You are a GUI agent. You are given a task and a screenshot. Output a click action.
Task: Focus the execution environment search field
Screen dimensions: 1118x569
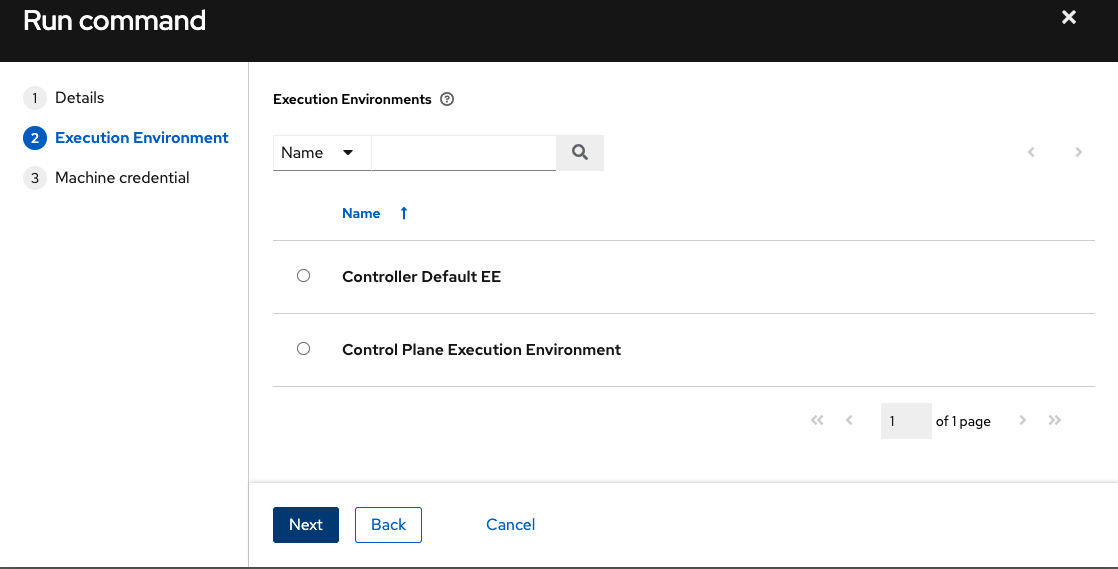pyautogui.click(x=463, y=153)
